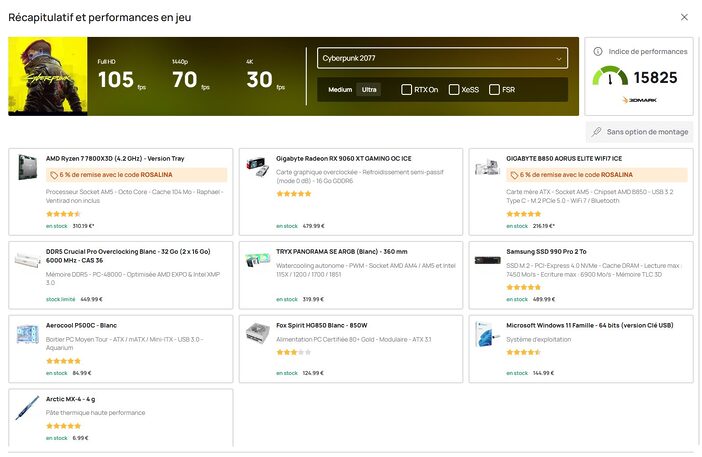Click the Windows 11 Famille box thumbnail

[487, 334]
